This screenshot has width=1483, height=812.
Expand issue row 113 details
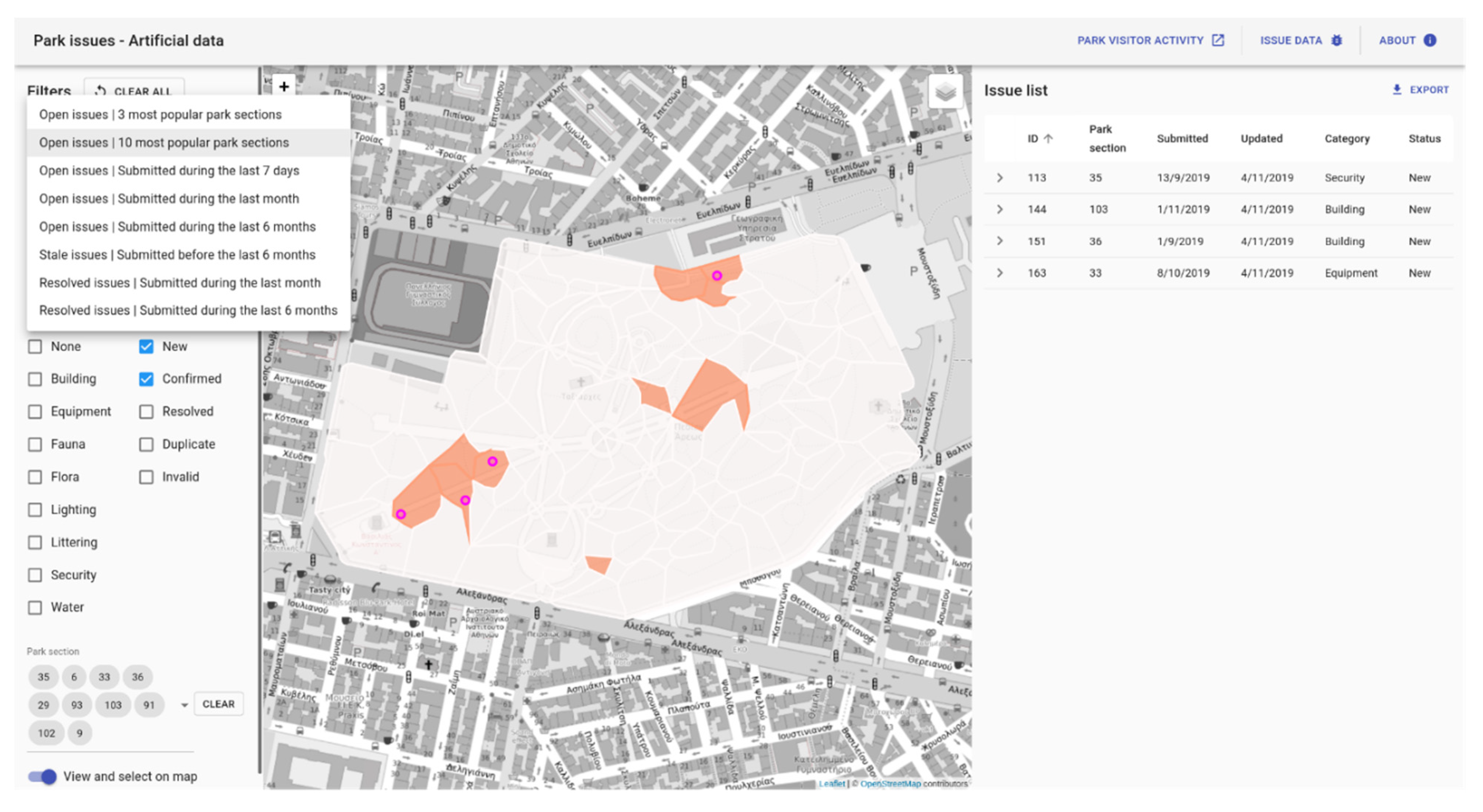click(1000, 178)
